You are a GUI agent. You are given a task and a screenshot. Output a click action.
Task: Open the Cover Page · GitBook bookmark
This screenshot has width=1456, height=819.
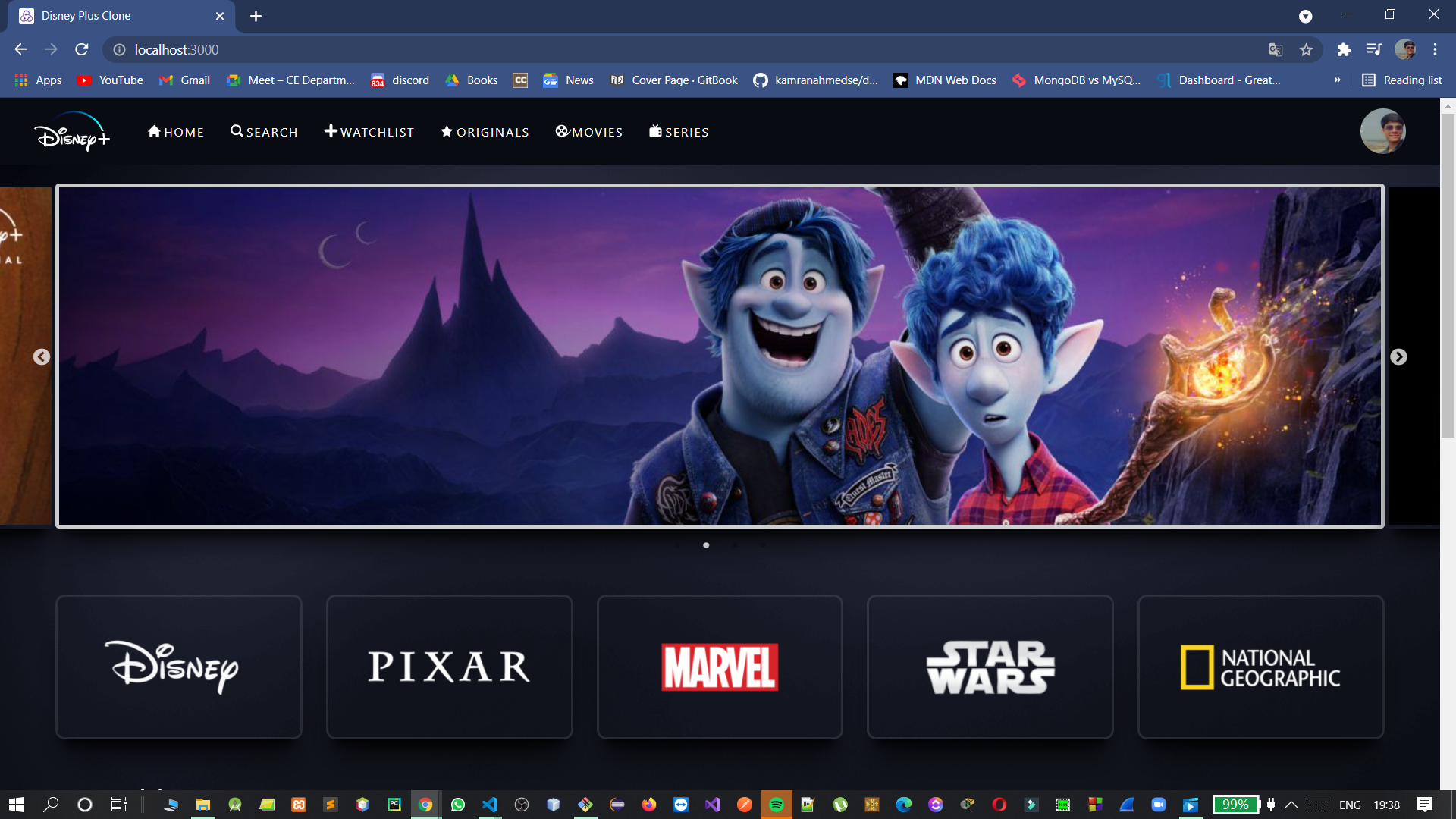(673, 80)
